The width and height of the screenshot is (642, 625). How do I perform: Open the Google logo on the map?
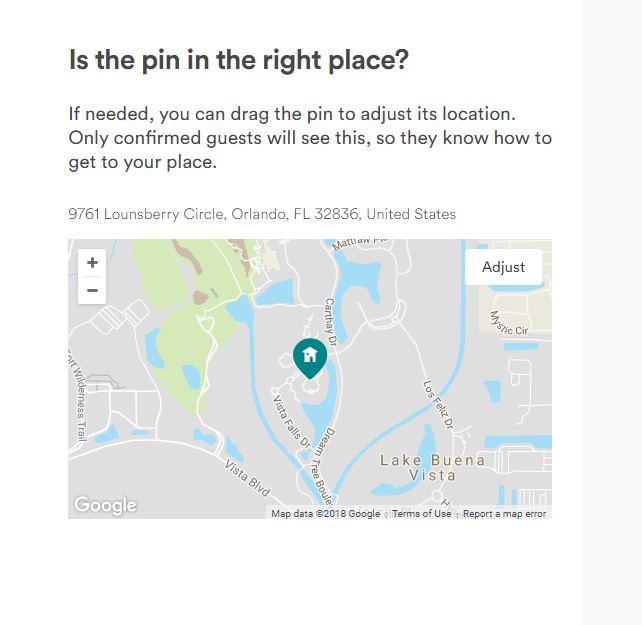[105, 505]
